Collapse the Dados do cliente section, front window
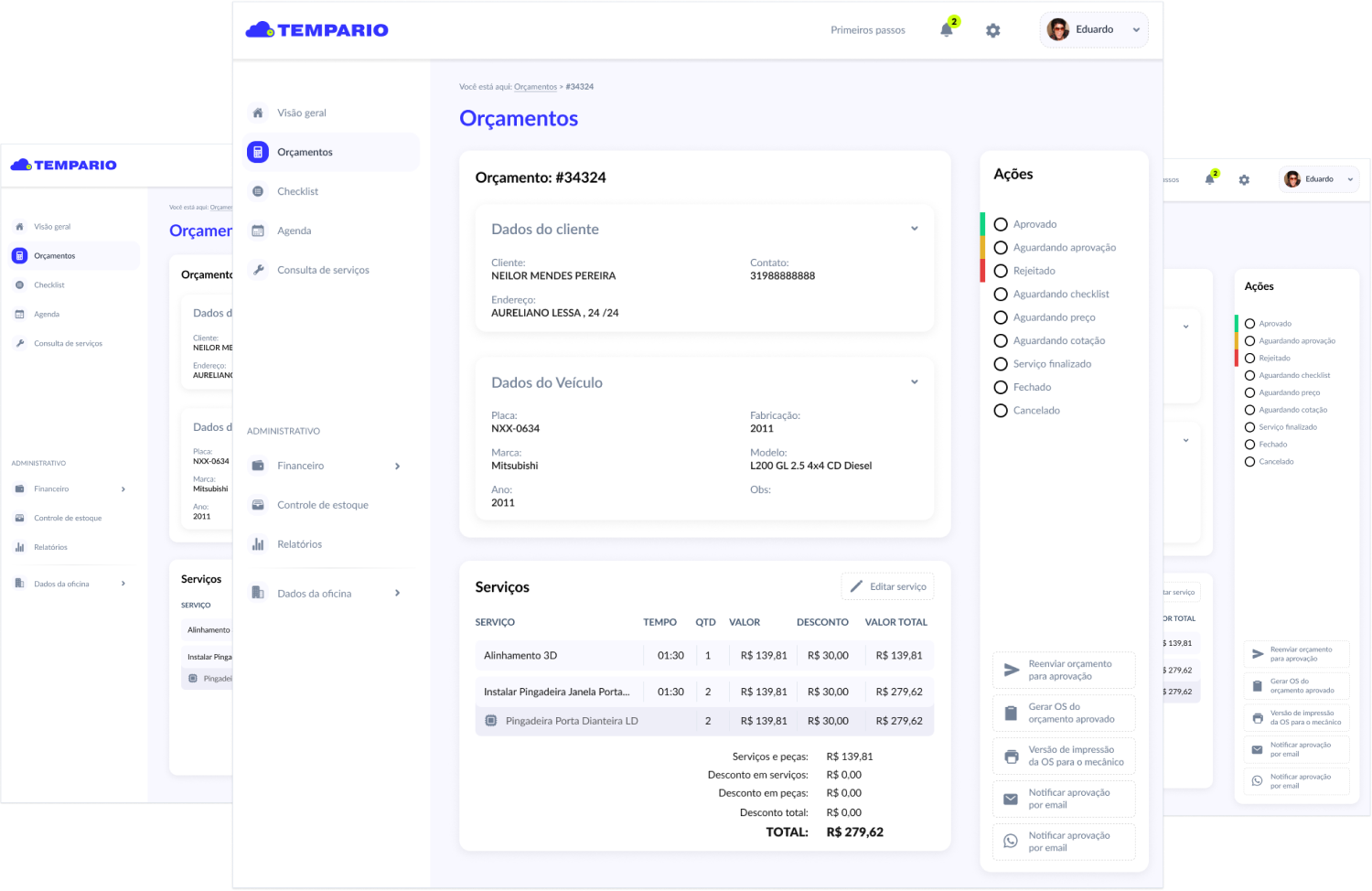 tap(914, 229)
